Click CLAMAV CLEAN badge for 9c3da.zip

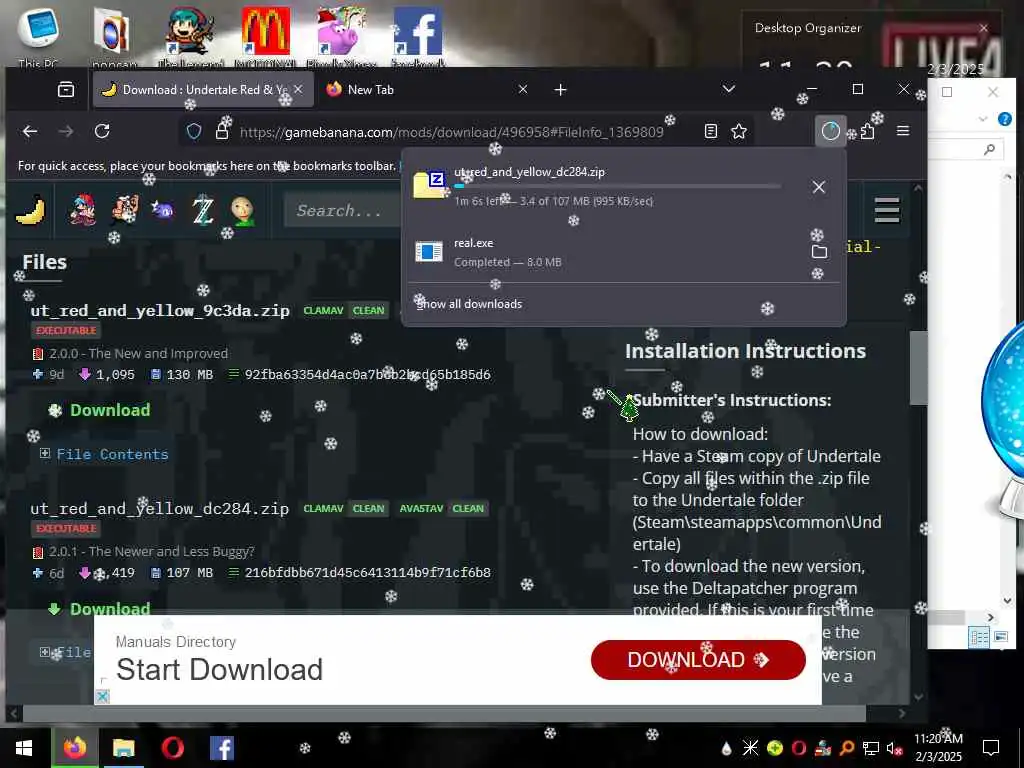344,310
